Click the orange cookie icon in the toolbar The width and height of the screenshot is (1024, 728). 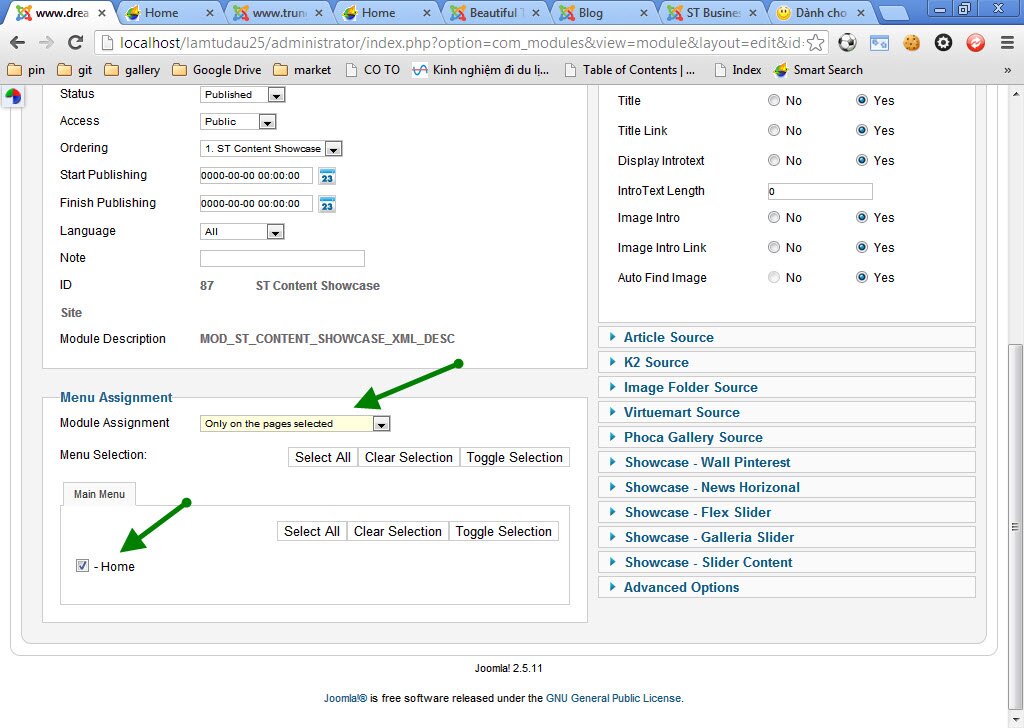(x=911, y=43)
